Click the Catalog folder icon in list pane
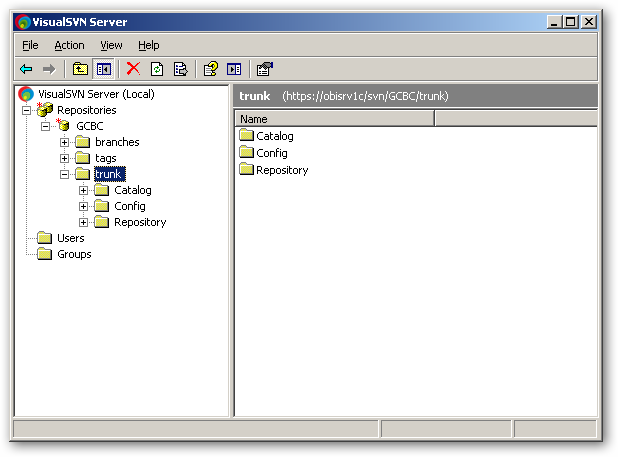Screen dimensions: 618x457 tap(246, 135)
